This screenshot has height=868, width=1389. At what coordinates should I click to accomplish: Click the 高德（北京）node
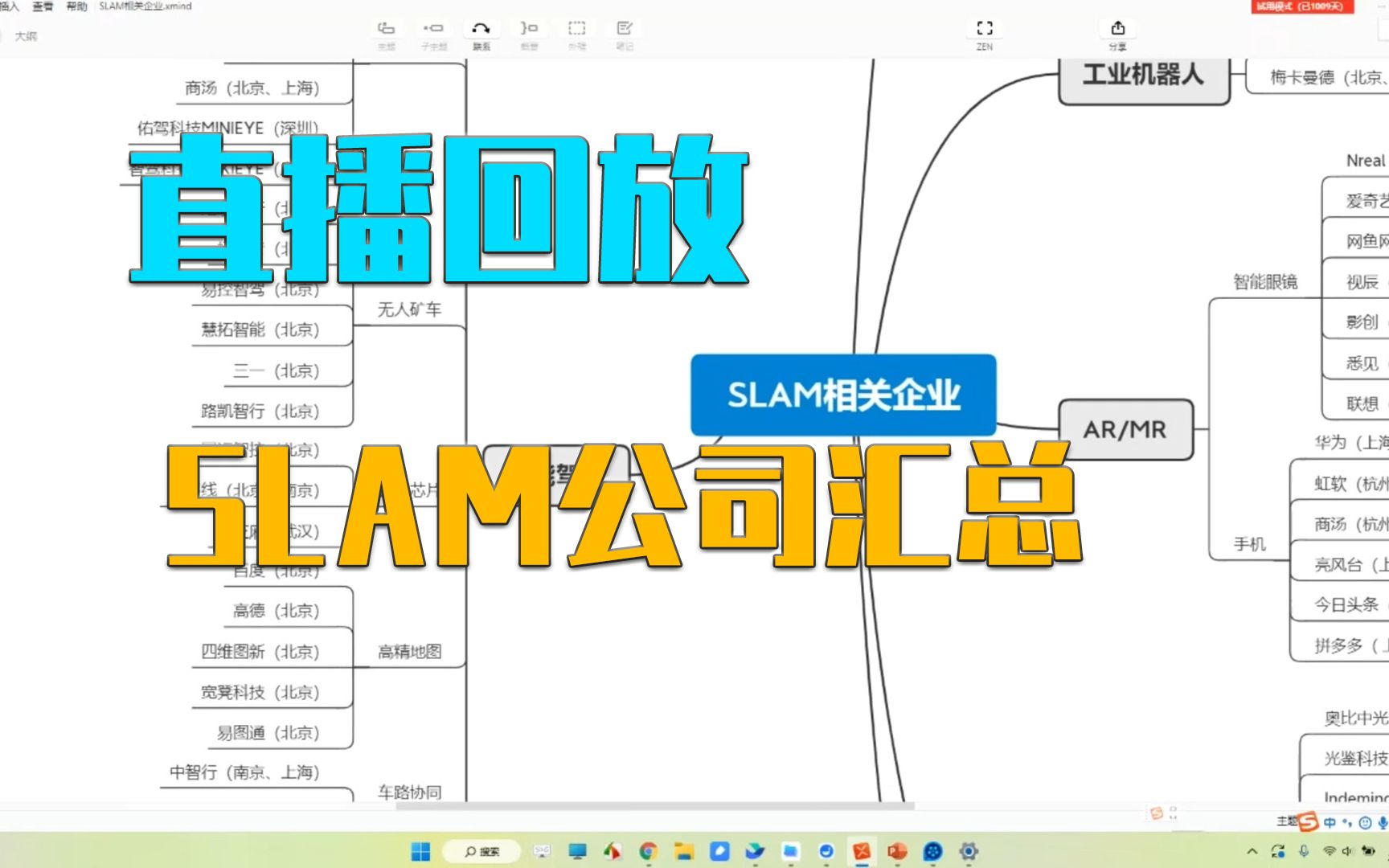pyautogui.click(x=277, y=611)
